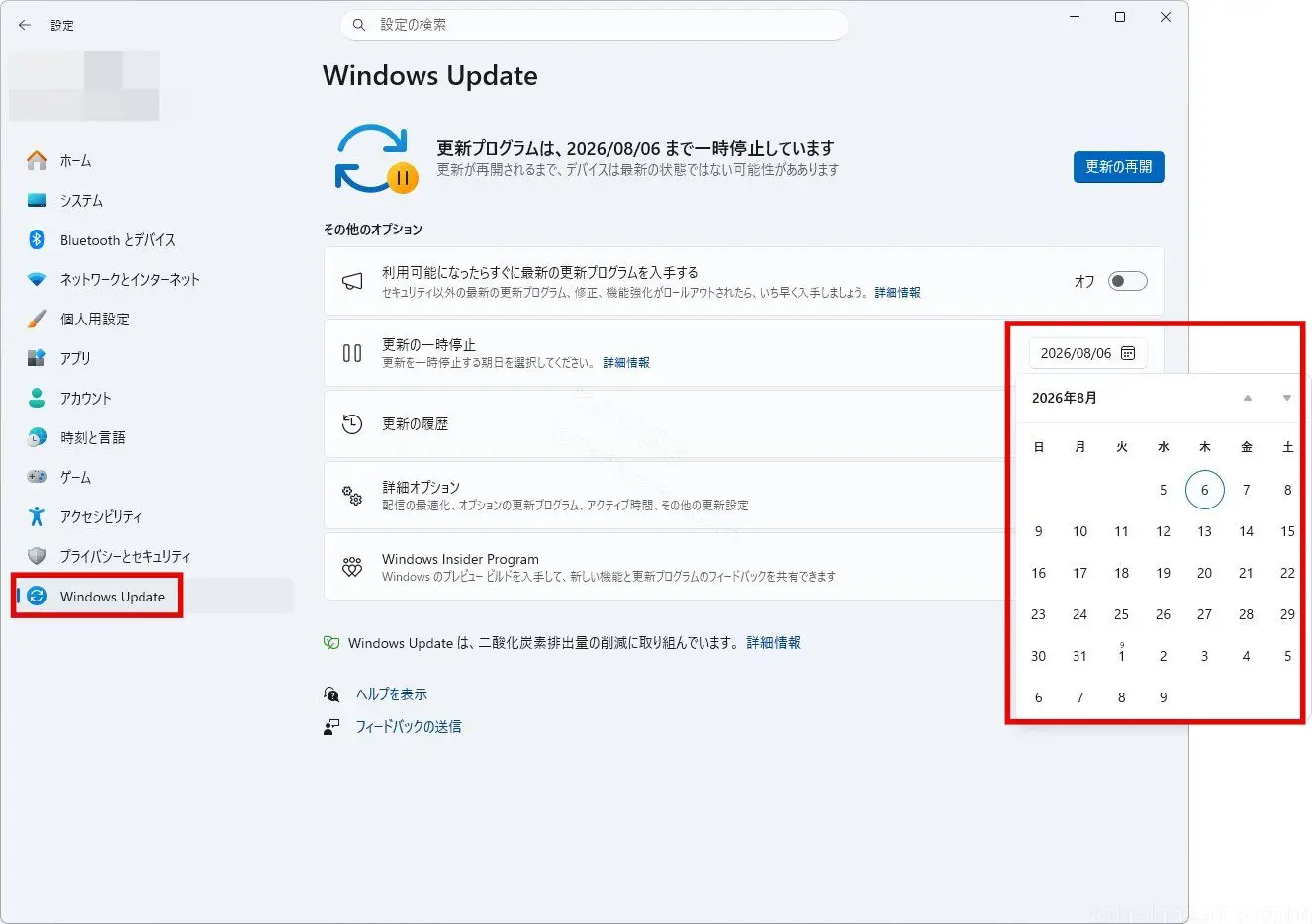
Task: Click the back arrow next to 設定
Action: tap(25, 25)
